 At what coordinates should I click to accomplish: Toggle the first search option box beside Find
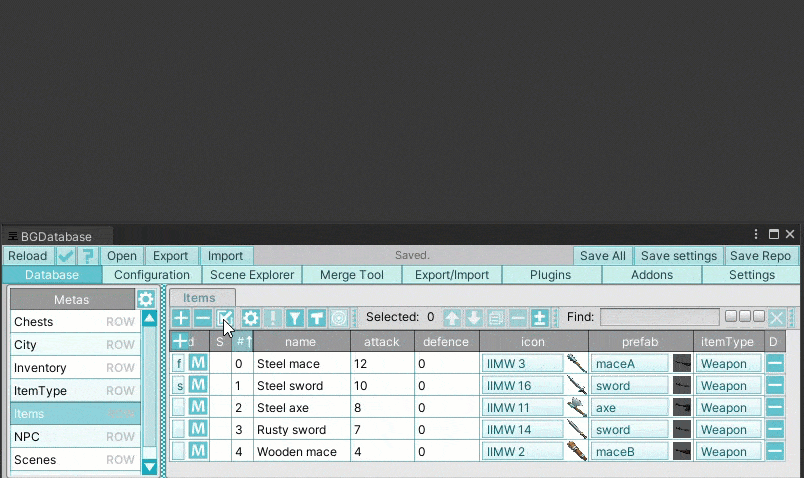[x=731, y=316]
